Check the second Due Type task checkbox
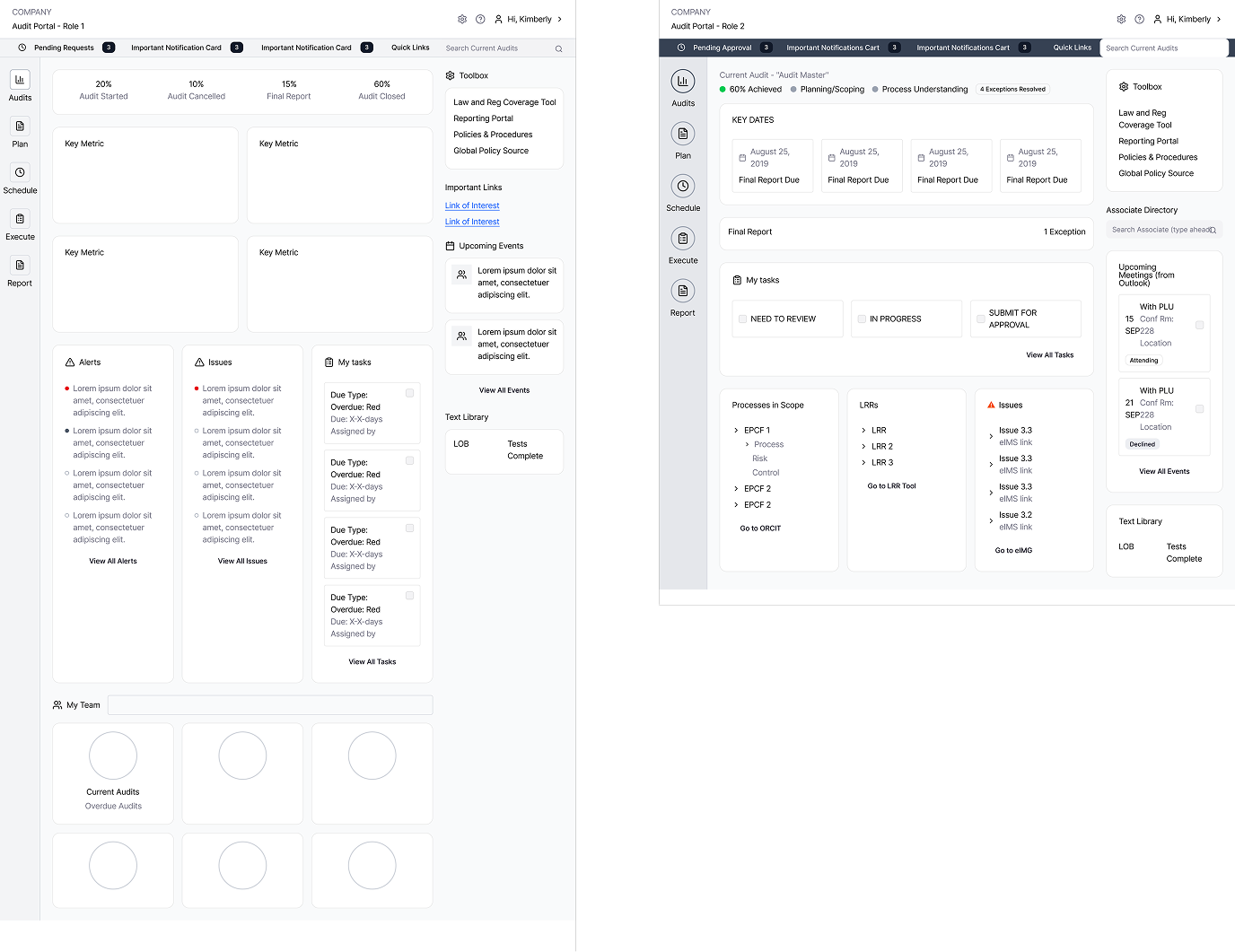 pos(410,460)
